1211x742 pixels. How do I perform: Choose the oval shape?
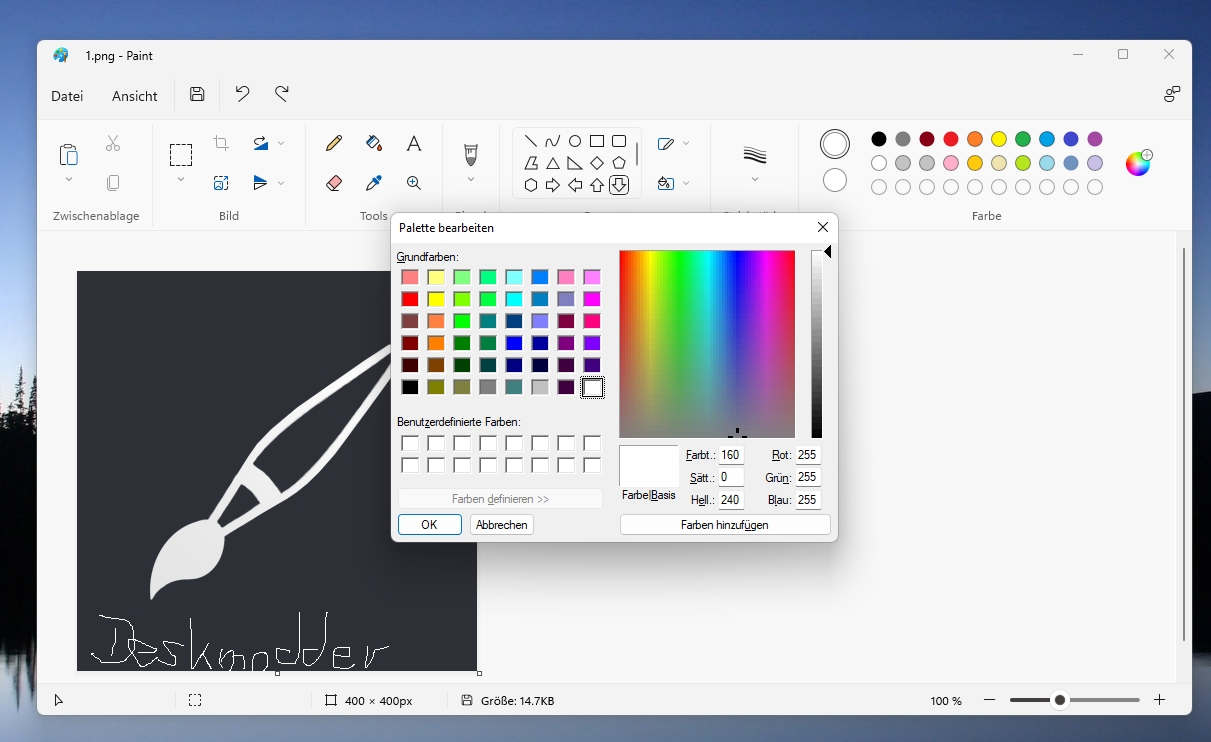pyautogui.click(x=575, y=141)
